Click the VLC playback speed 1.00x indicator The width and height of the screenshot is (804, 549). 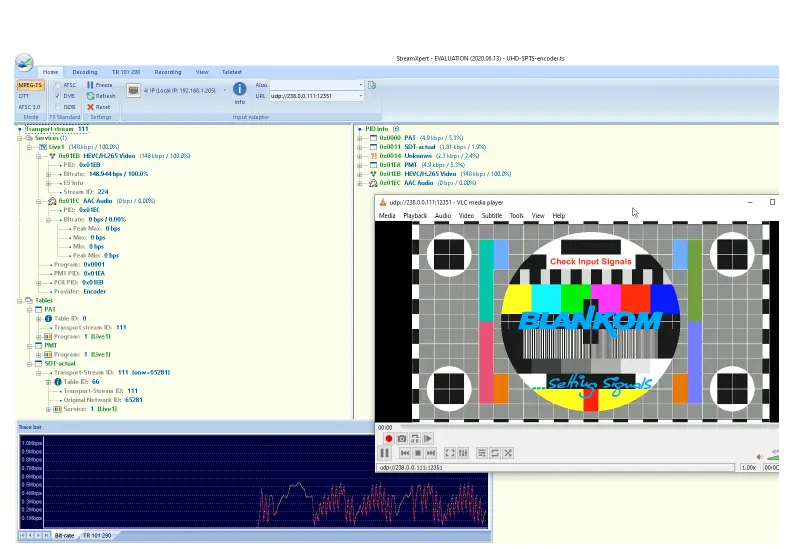pos(749,467)
